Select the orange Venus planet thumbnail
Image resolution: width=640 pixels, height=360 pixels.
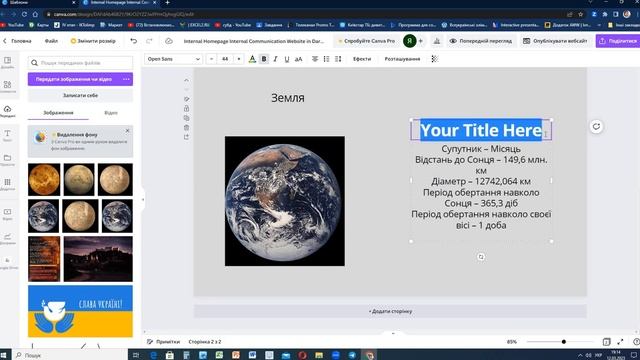point(44,180)
